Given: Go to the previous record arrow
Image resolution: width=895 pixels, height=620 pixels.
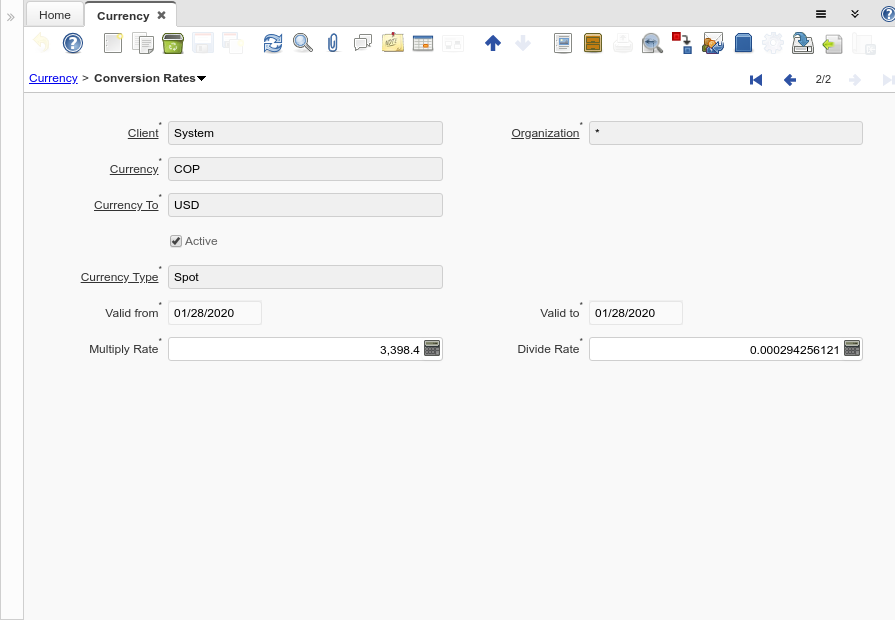Looking at the screenshot, I should click(x=789, y=79).
